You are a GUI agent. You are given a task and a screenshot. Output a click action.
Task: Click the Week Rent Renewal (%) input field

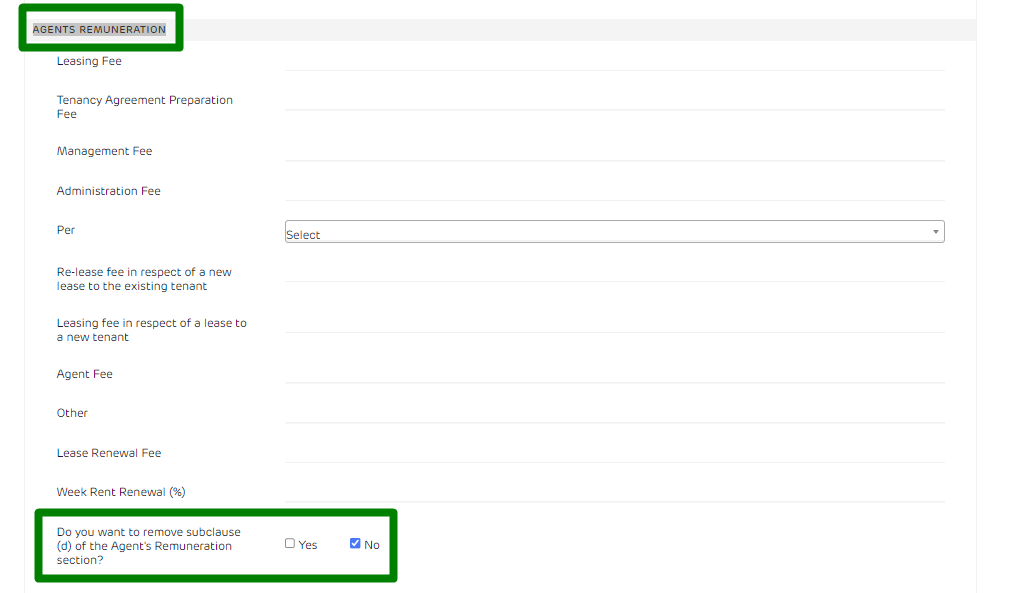(615, 493)
